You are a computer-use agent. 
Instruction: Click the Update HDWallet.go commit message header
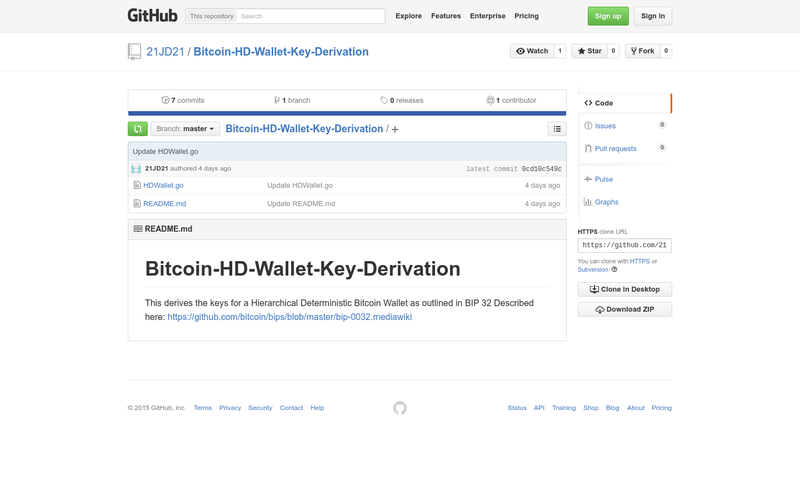[165, 152]
